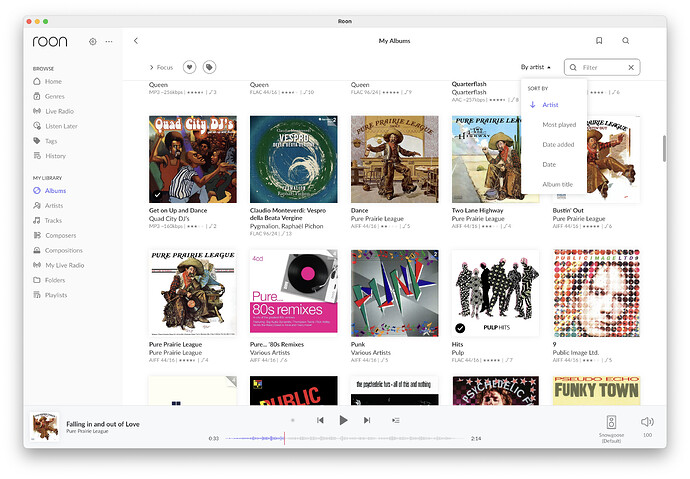This screenshot has height=479, width=690.
Task: Open Get on Up and Dance album cover
Action: pos(193,159)
